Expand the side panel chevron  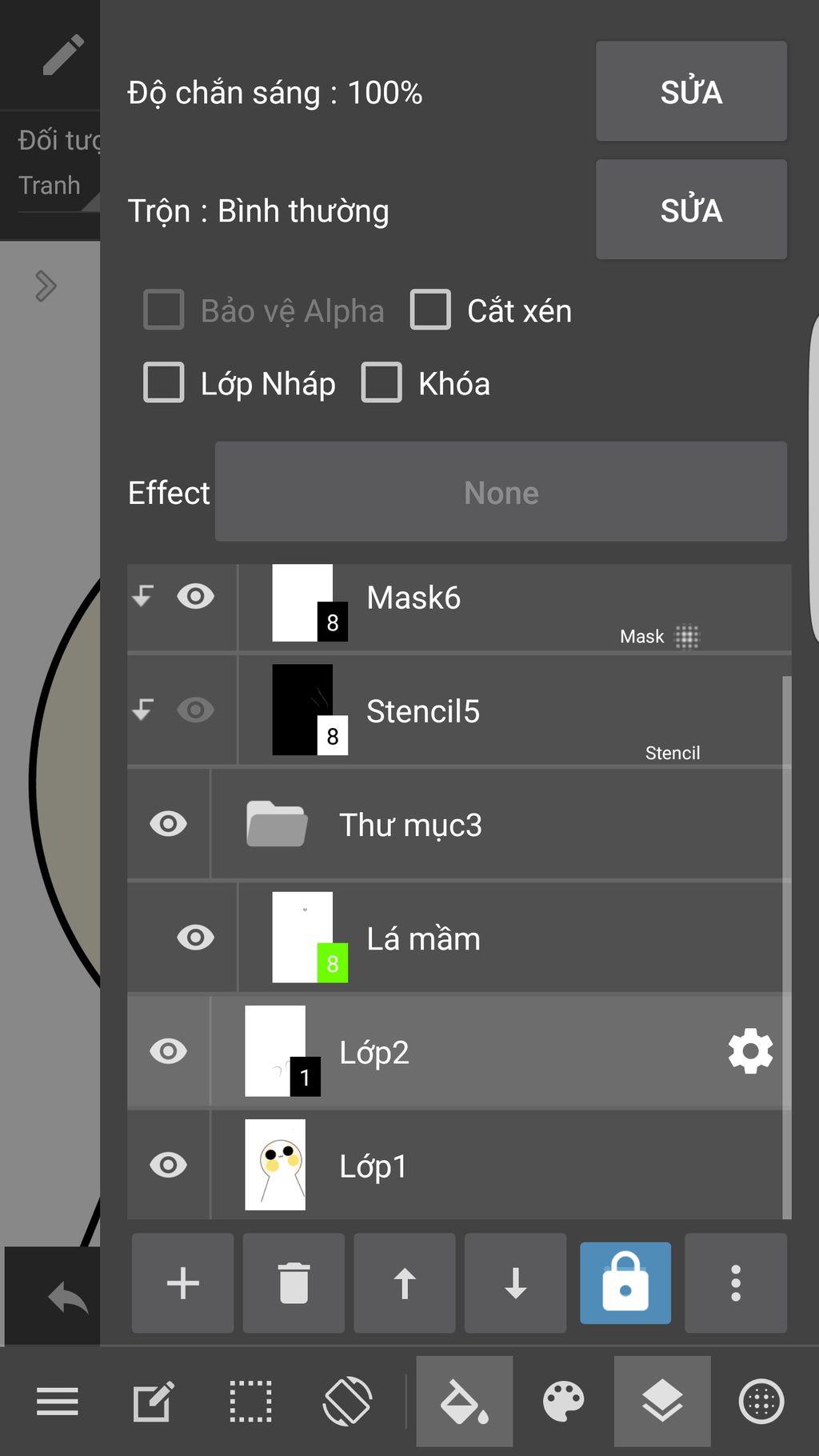tap(46, 286)
